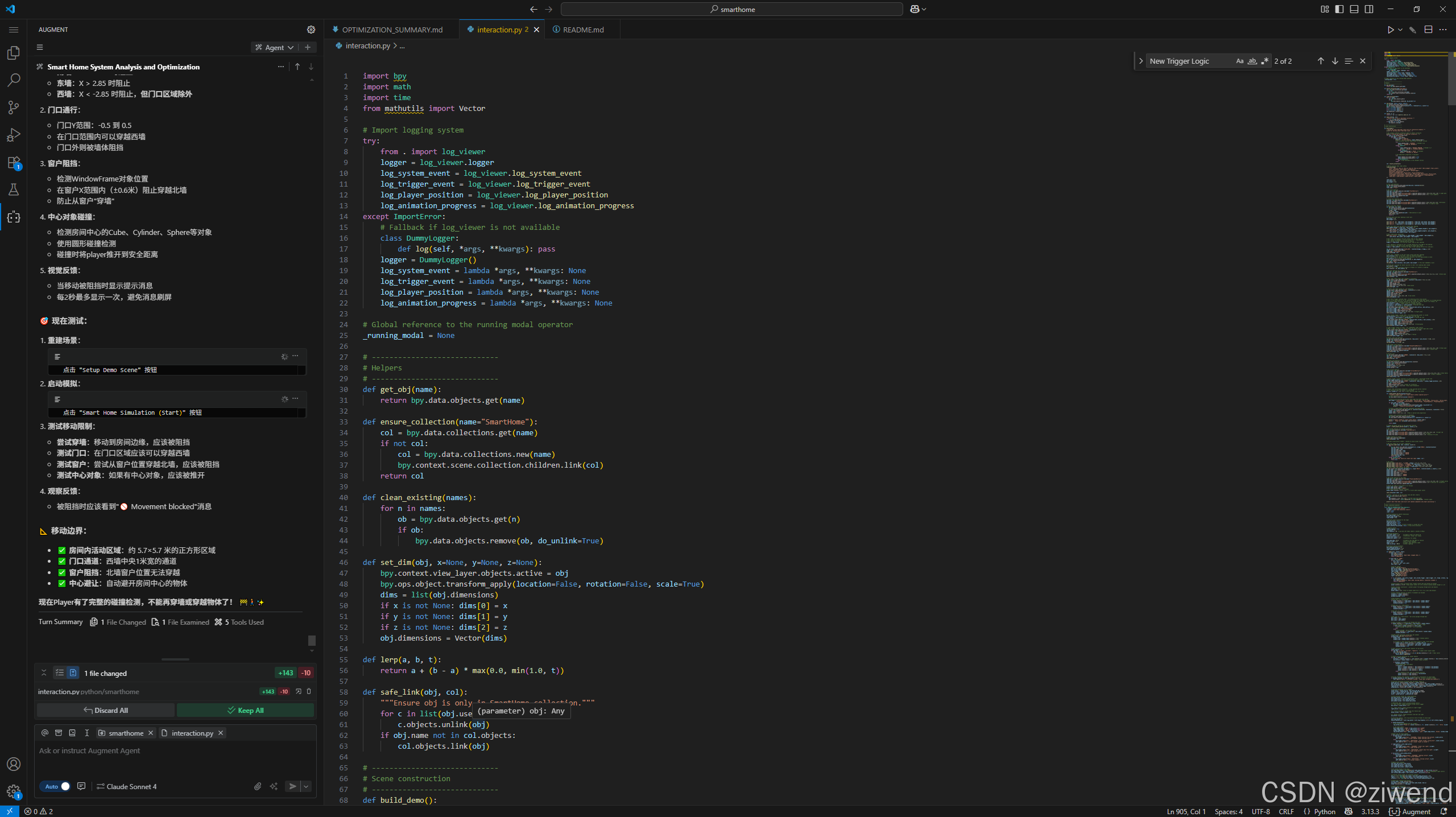Toggle bottom Panel visibility
This screenshot has width=1456, height=817.
click(1354, 9)
